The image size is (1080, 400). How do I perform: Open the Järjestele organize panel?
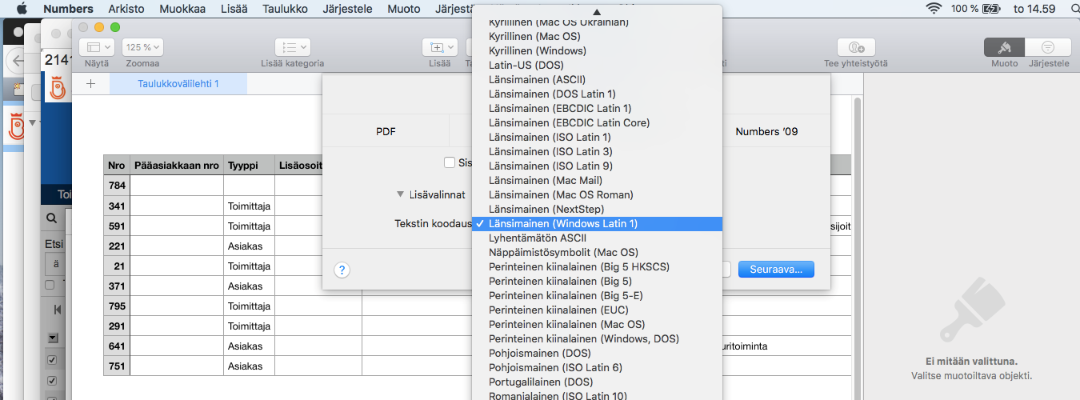[x=1047, y=47]
